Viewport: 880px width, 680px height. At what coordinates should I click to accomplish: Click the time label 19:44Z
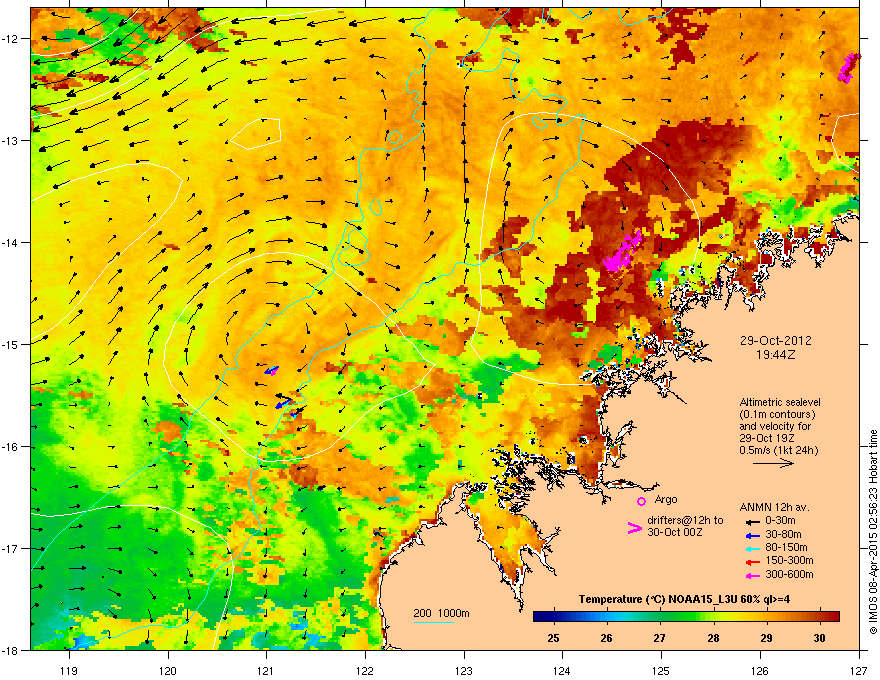click(x=775, y=355)
